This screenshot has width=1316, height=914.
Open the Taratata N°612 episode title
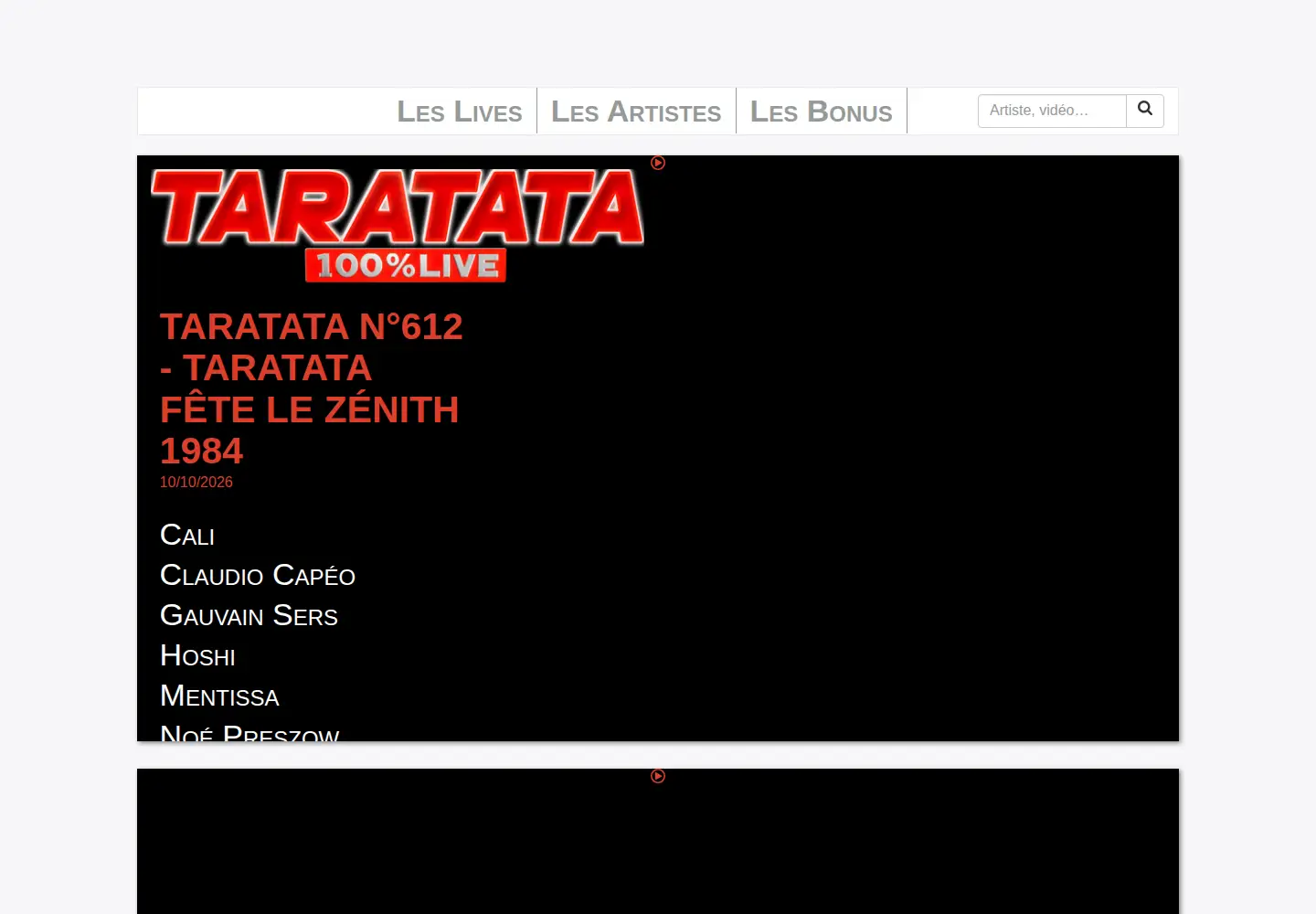(x=312, y=388)
